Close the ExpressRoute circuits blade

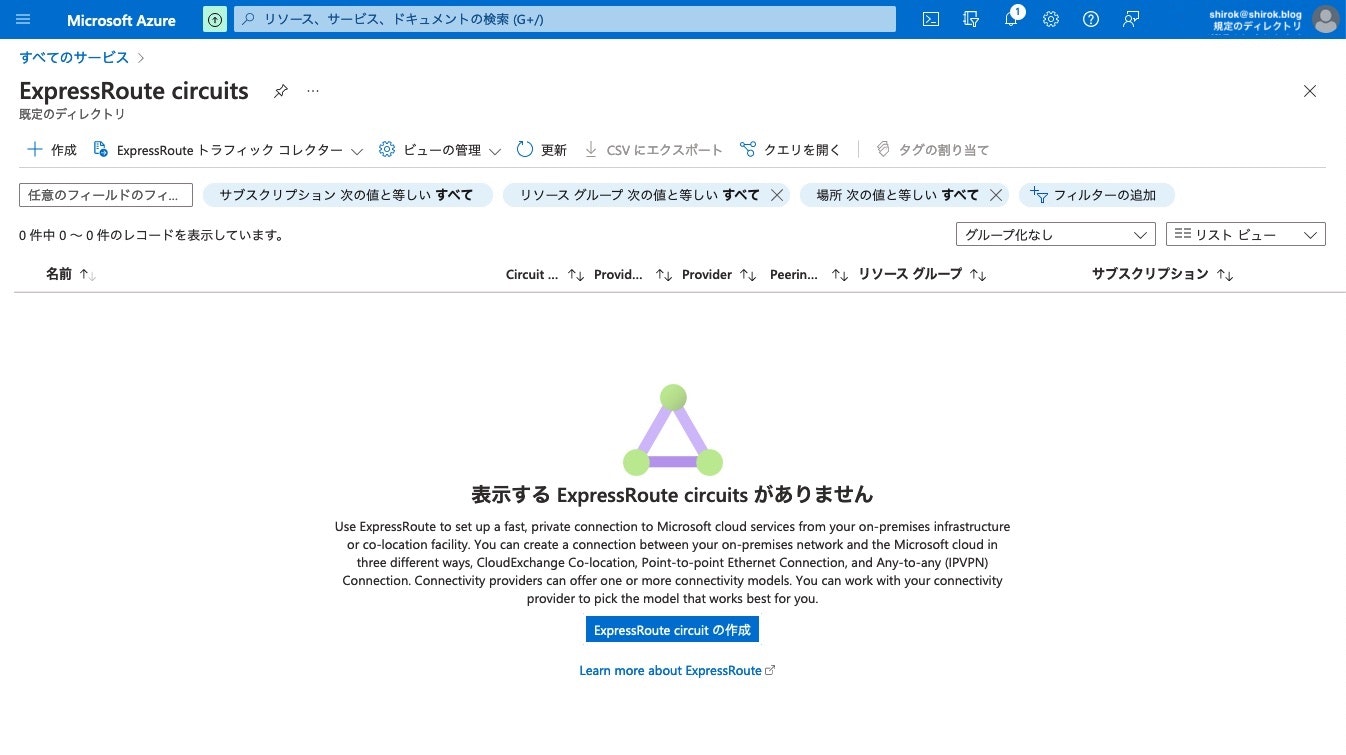pyautogui.click(x=1310, y=91)
